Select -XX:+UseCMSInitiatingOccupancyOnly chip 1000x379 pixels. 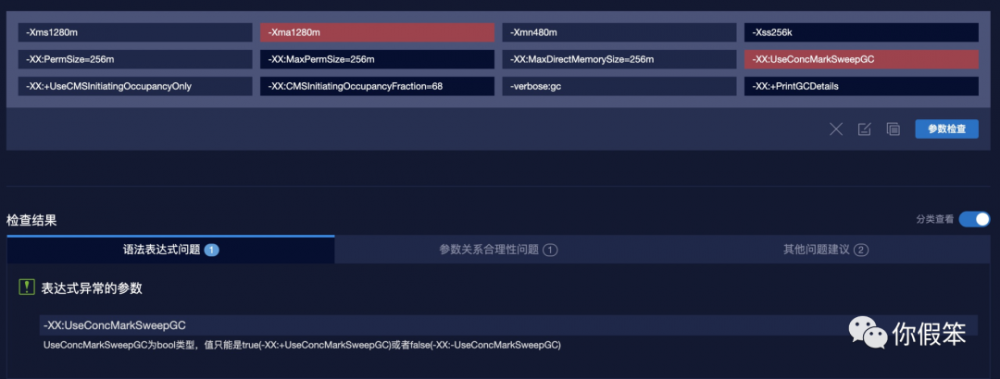click(136, 86)
